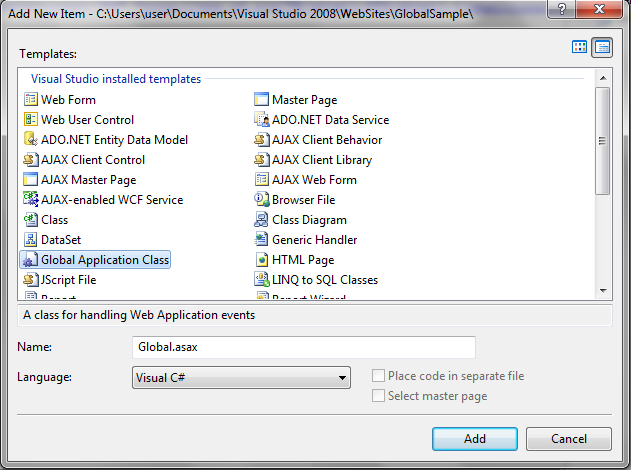Viewport: 631px width, 470px height.
Task: Open the Language dropdown
Action: [x=342, y=377]
